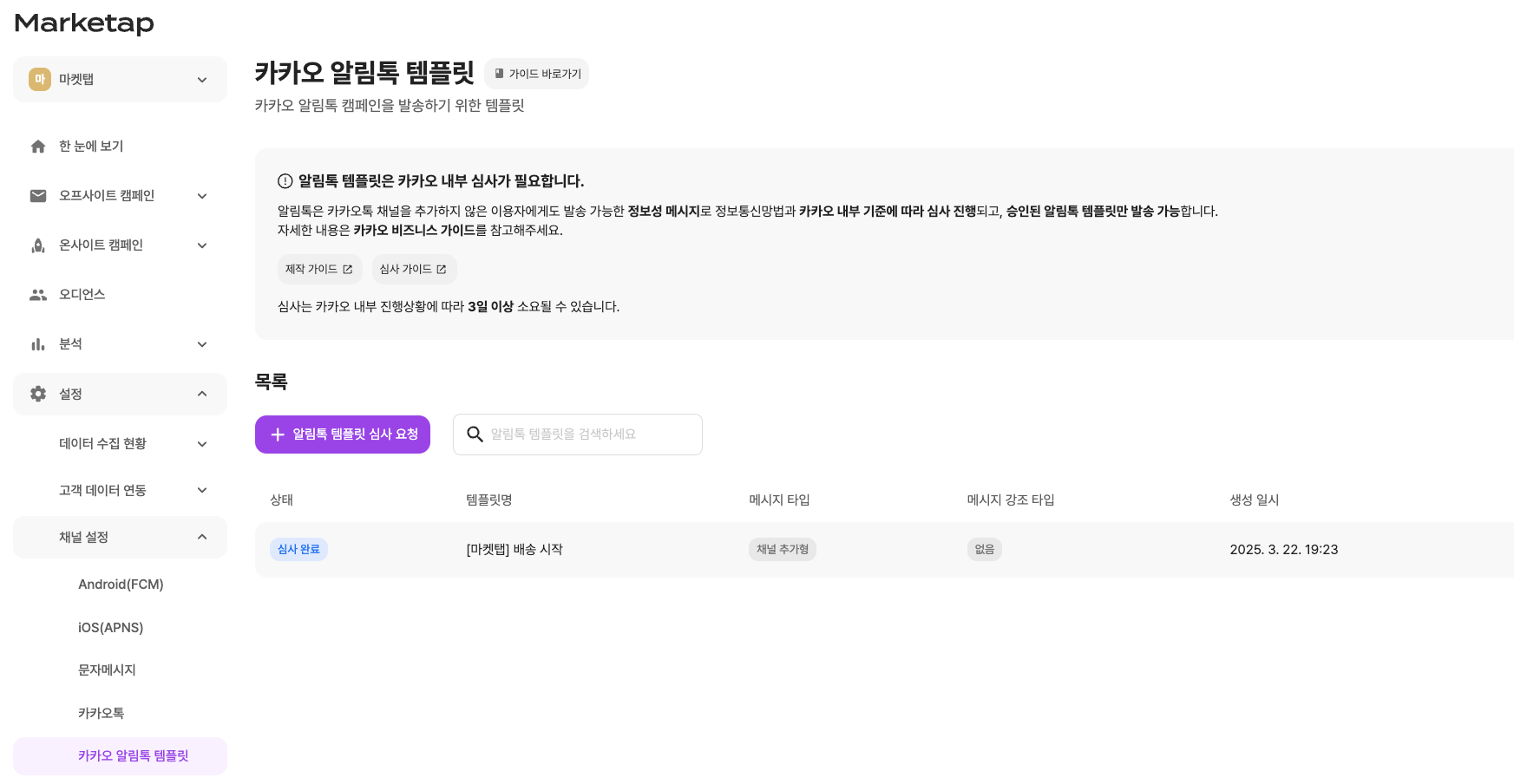Viewport: 1514px width, 784px height.
Task: Expand the 데이터 수집 현황 submenu chevron
Action: tap(202, 444)
